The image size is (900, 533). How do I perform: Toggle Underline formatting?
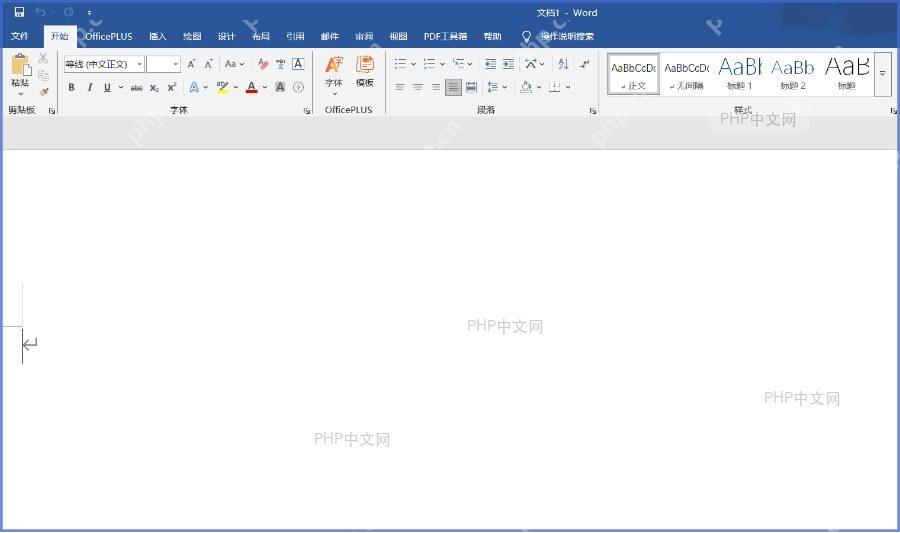click(107, 87)
